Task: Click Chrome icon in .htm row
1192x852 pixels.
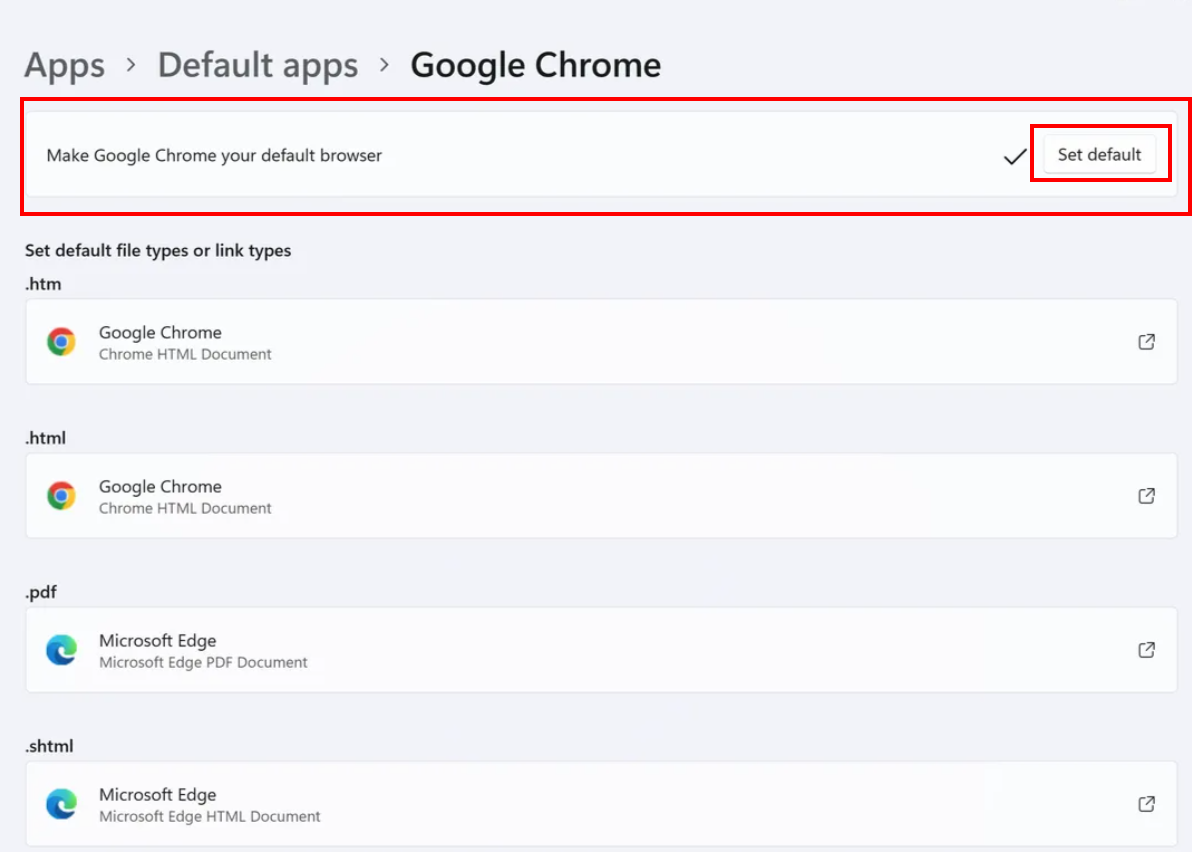Action: pyautogui.click(x=62, y=341)
